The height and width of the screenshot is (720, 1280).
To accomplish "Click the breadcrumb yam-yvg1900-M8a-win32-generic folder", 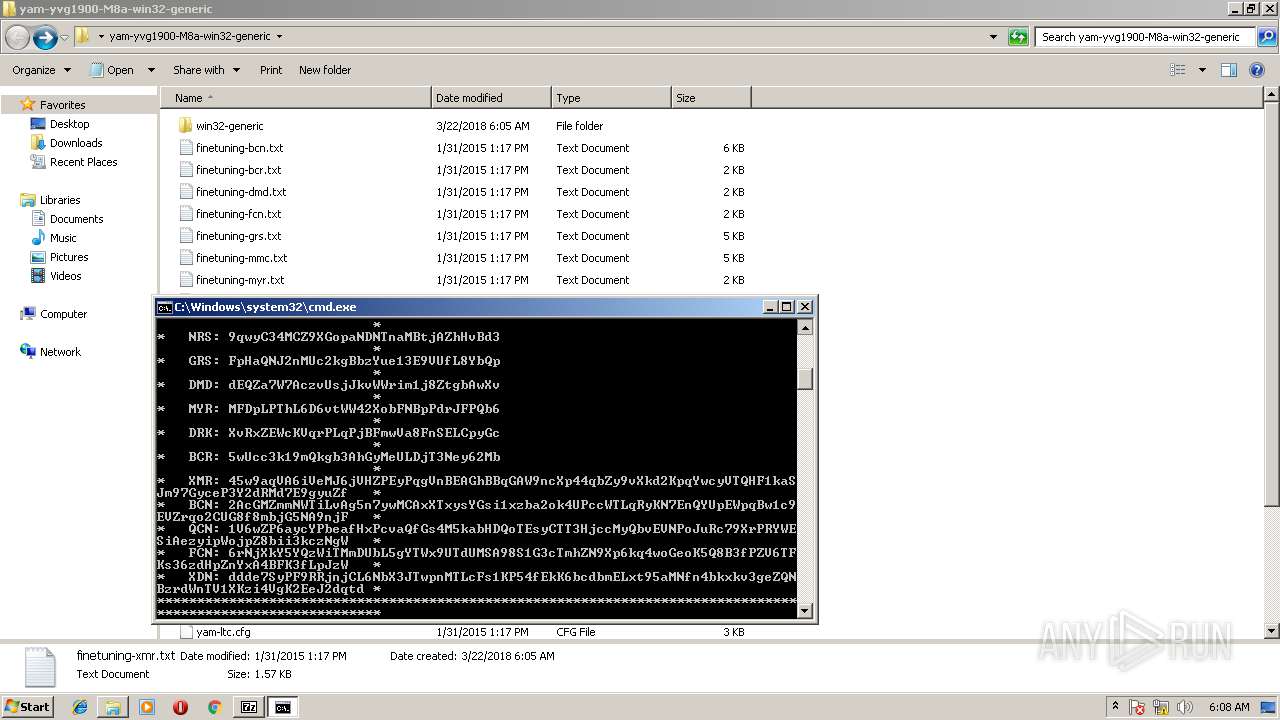I will tap(190, 37).
